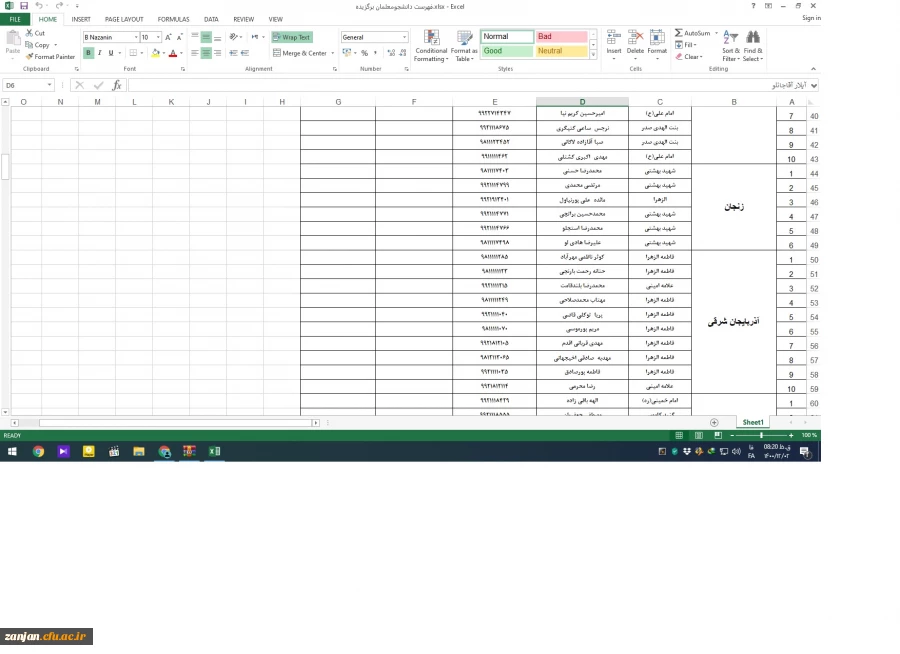The height and width of the screenshot is (654, 900).
Task: Click the Cut scissors icon
Action: [x=29, y=33]
